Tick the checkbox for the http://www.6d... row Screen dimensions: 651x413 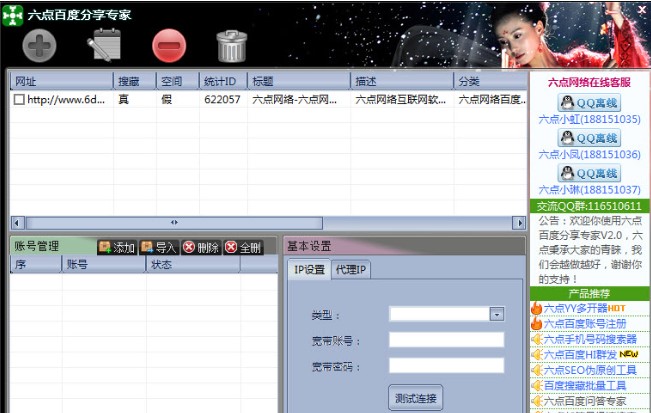[x=19, y=99]
